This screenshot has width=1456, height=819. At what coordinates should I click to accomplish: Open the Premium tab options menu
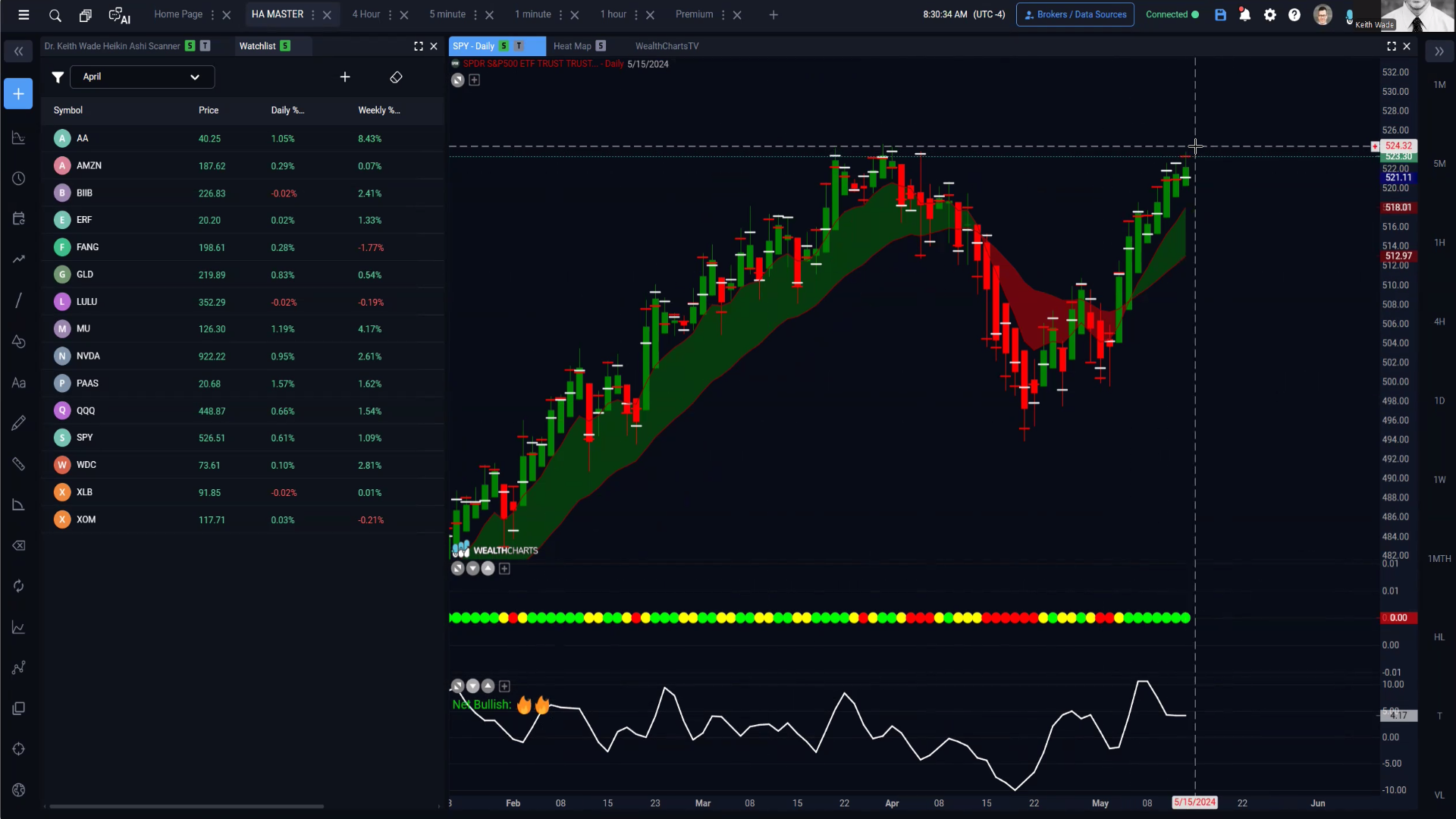[723, 15]
